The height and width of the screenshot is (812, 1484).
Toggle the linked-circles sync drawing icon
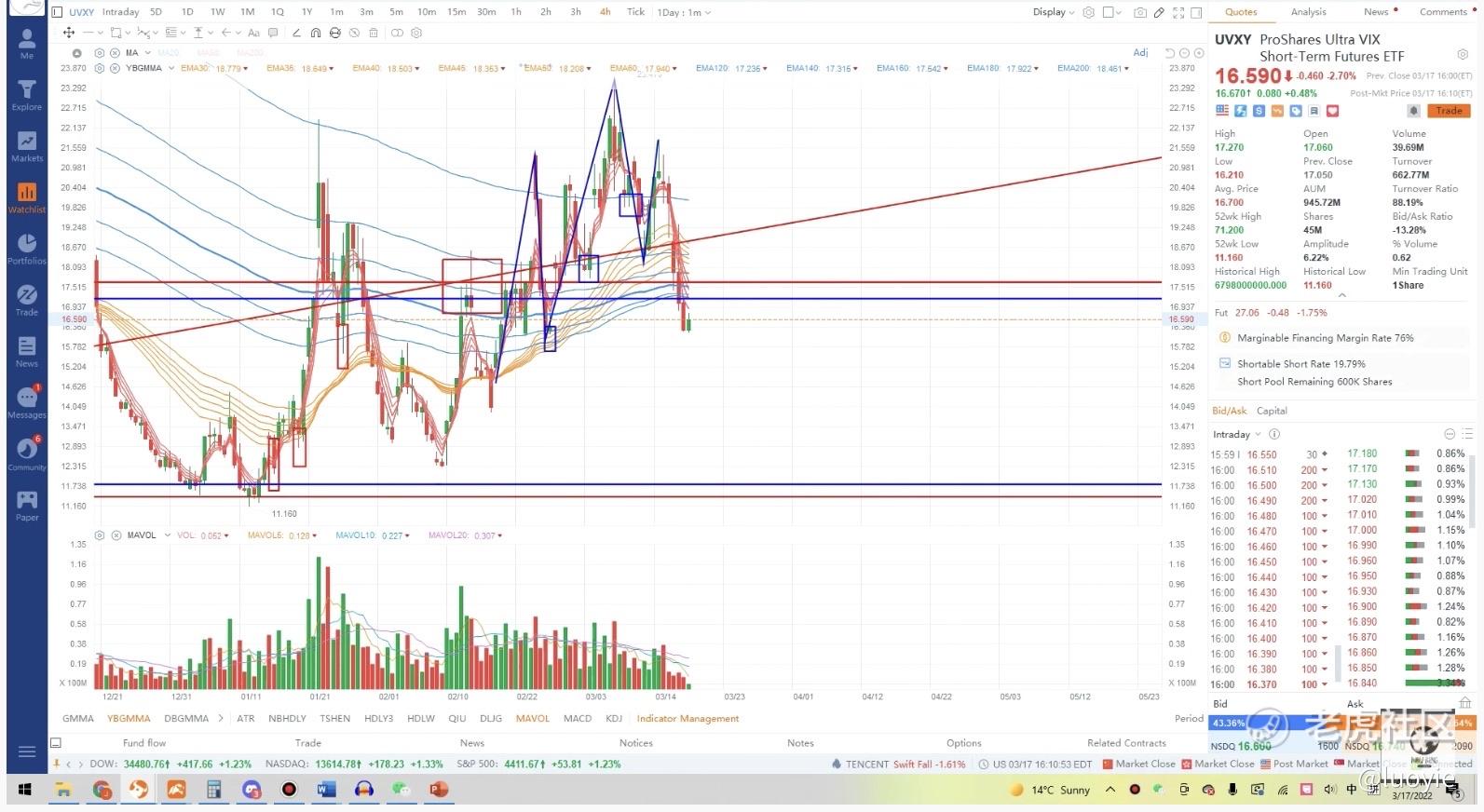tap(397, 33)
